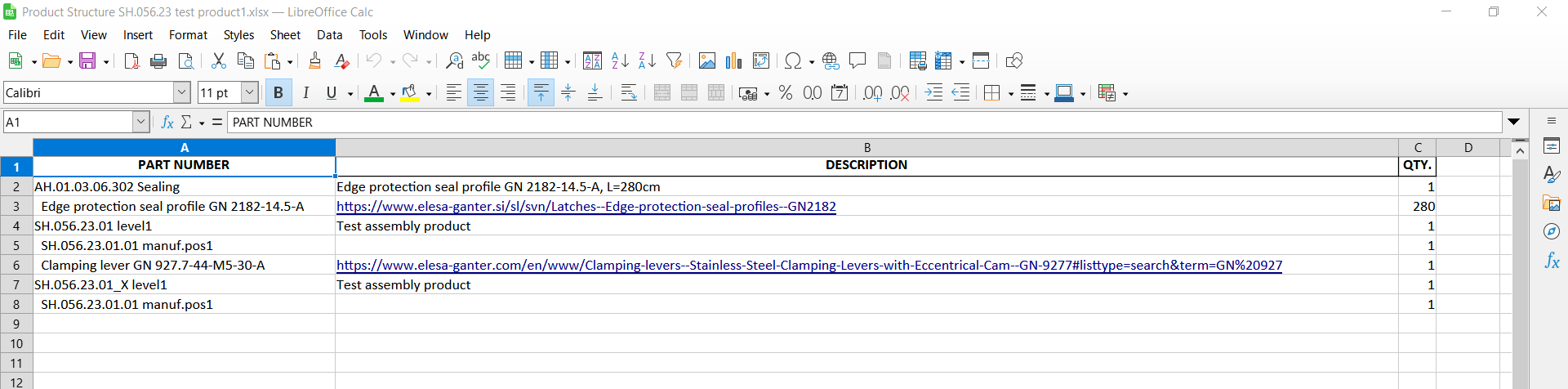Open the Data menu
Image resolution: width=1568 pixels, height=389 pixels.
coord(329,35)
